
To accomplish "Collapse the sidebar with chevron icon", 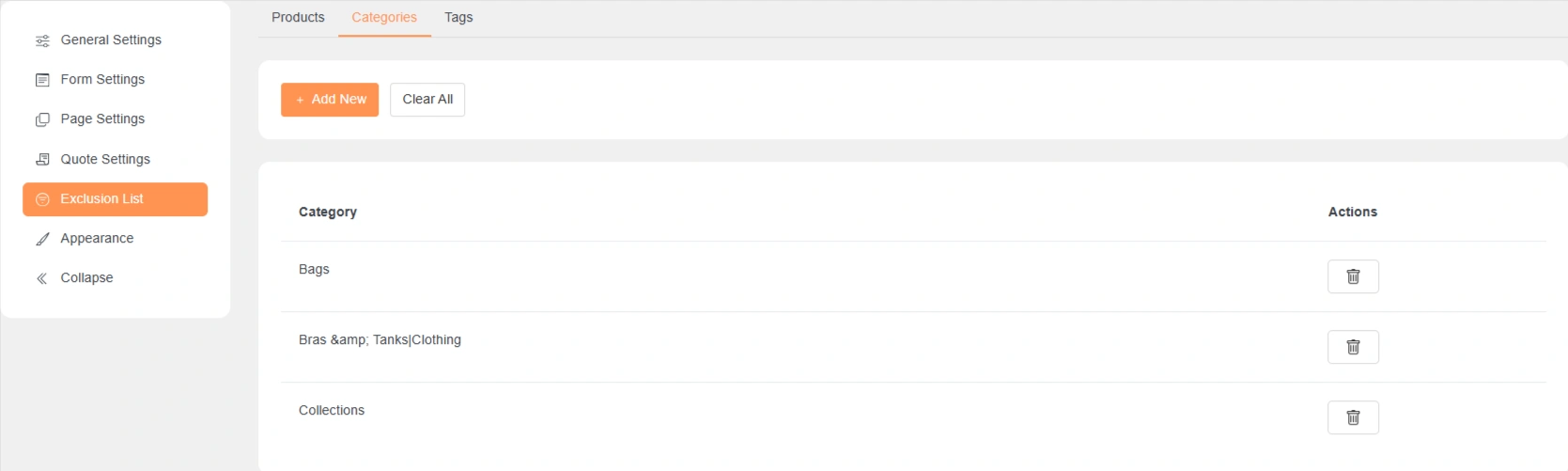I will (x=42, y=278).
